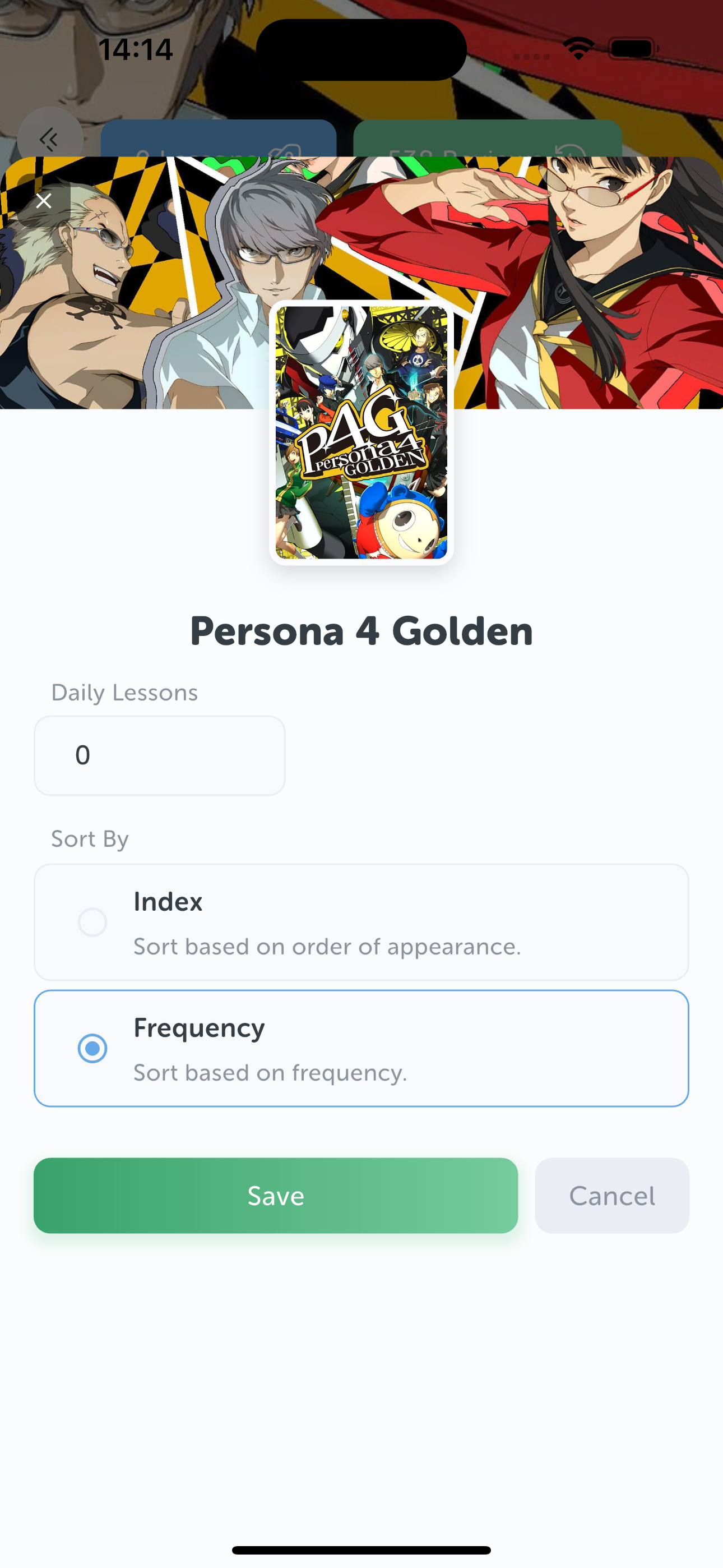Tap the battery indicator icon

click(x=632, y=49)
